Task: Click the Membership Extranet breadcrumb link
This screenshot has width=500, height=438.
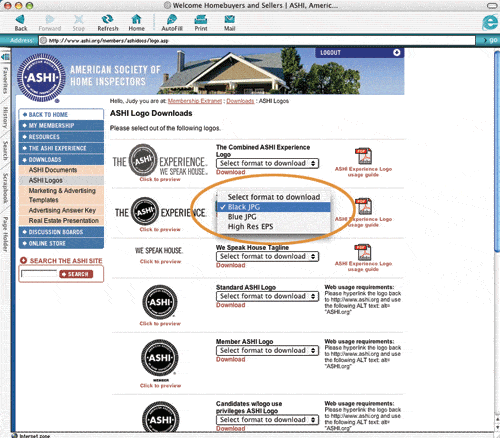Action: pos(195,101)
